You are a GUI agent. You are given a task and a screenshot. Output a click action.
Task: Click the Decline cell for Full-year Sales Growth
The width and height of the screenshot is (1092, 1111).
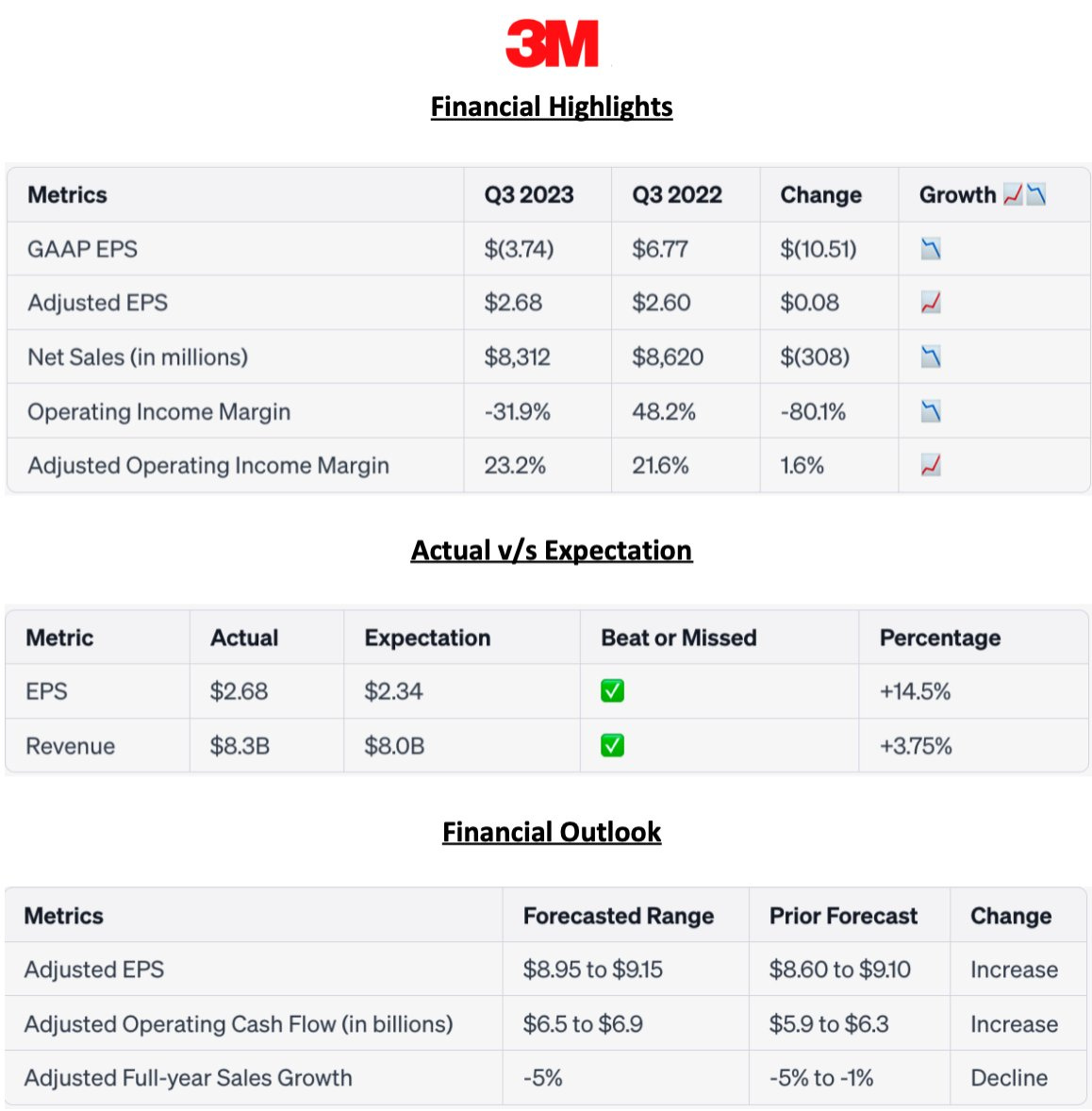pos(1009,1078)
